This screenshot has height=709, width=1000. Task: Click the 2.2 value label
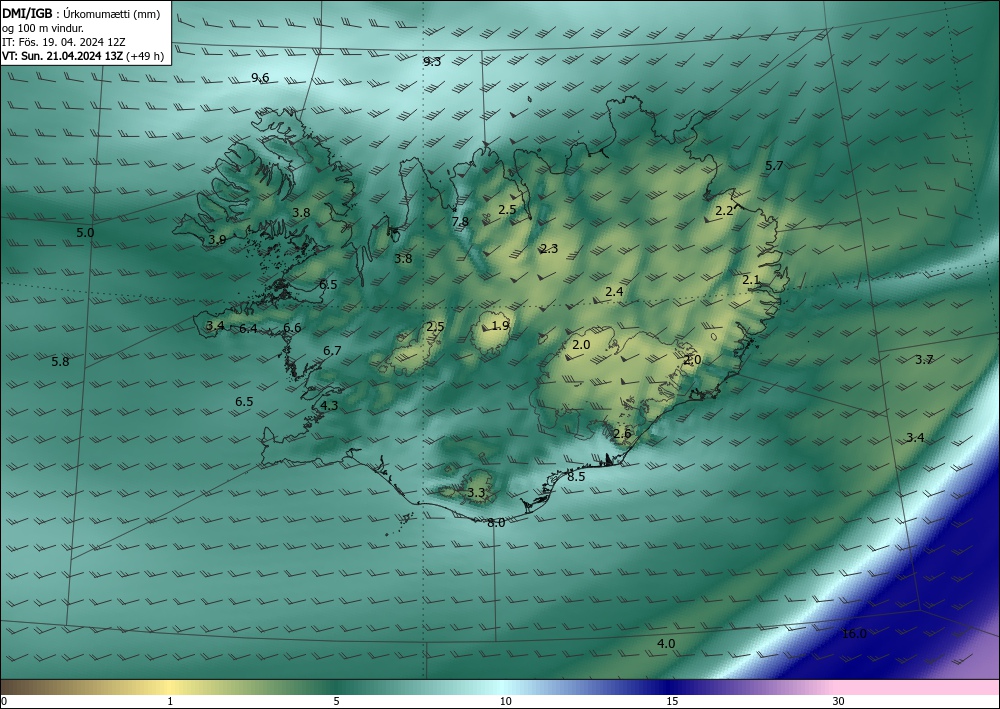tap(724, 211)
